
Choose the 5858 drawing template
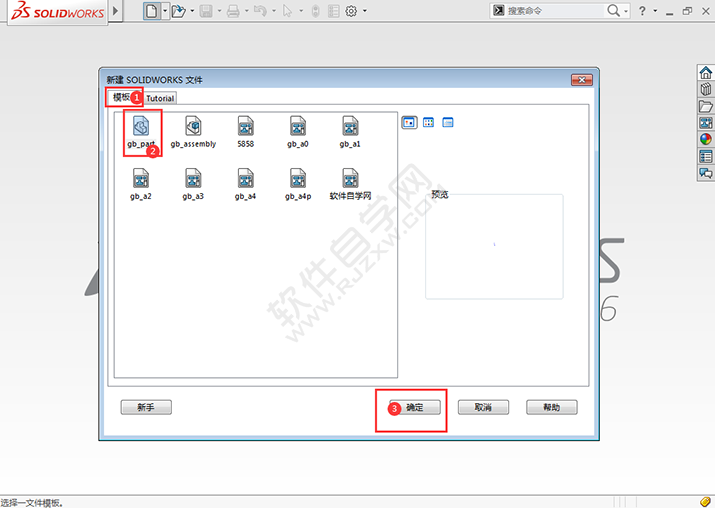245,132
